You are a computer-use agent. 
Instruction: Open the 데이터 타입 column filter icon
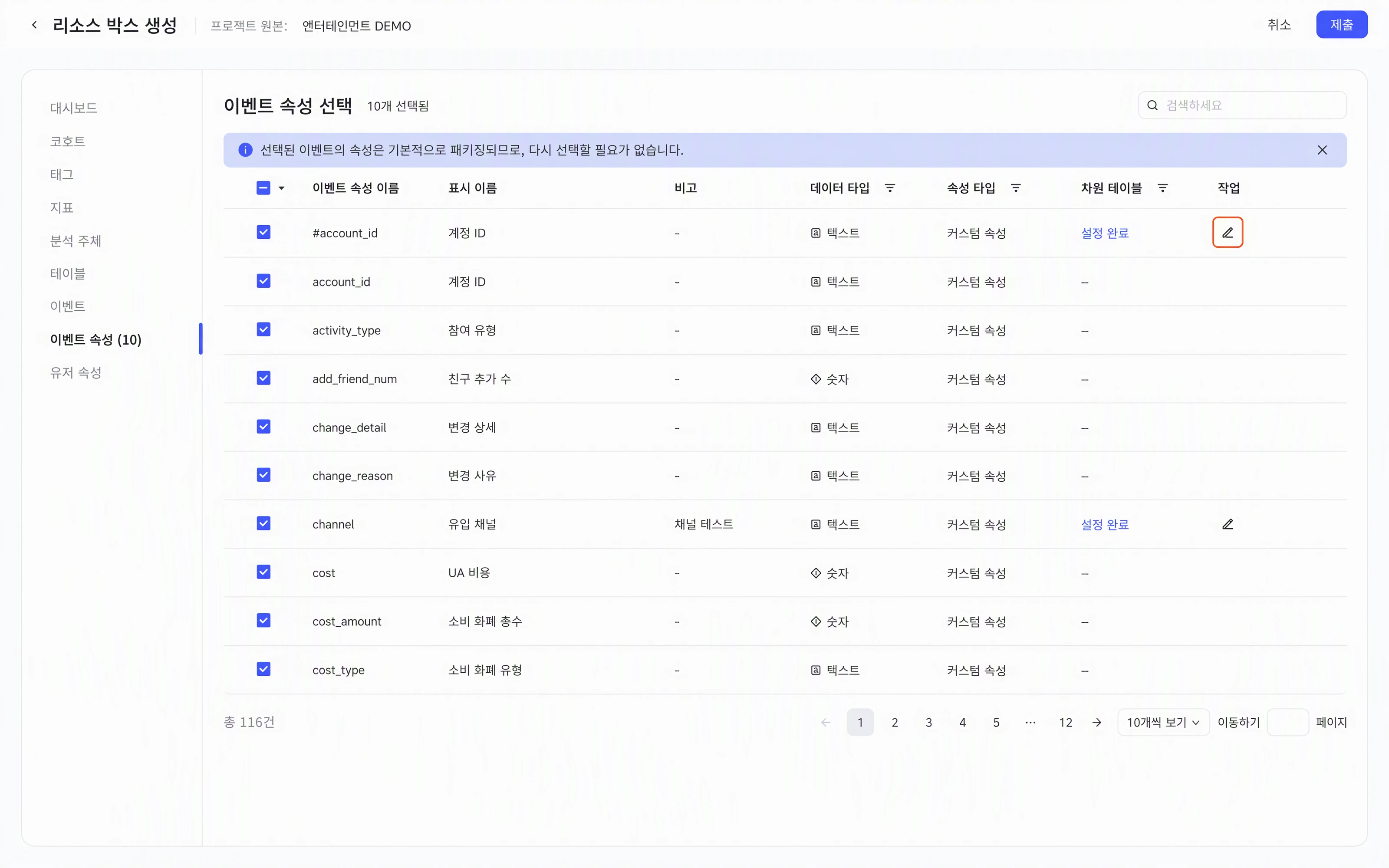pos(890,188)
